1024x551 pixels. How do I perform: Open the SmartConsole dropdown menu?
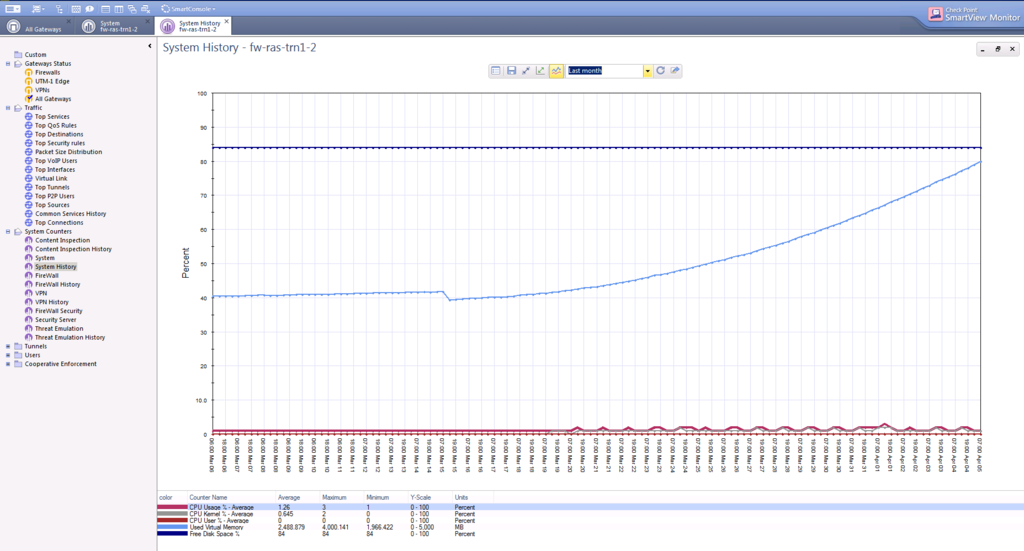click(x=189, y=8)
